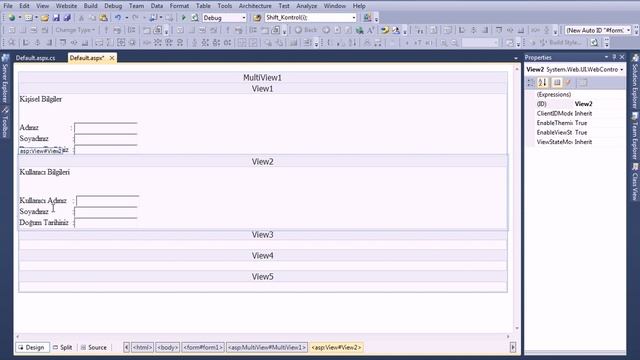Click the Categorized icon in Properties
Screen dimensions: 640x360
coord(531,83)
